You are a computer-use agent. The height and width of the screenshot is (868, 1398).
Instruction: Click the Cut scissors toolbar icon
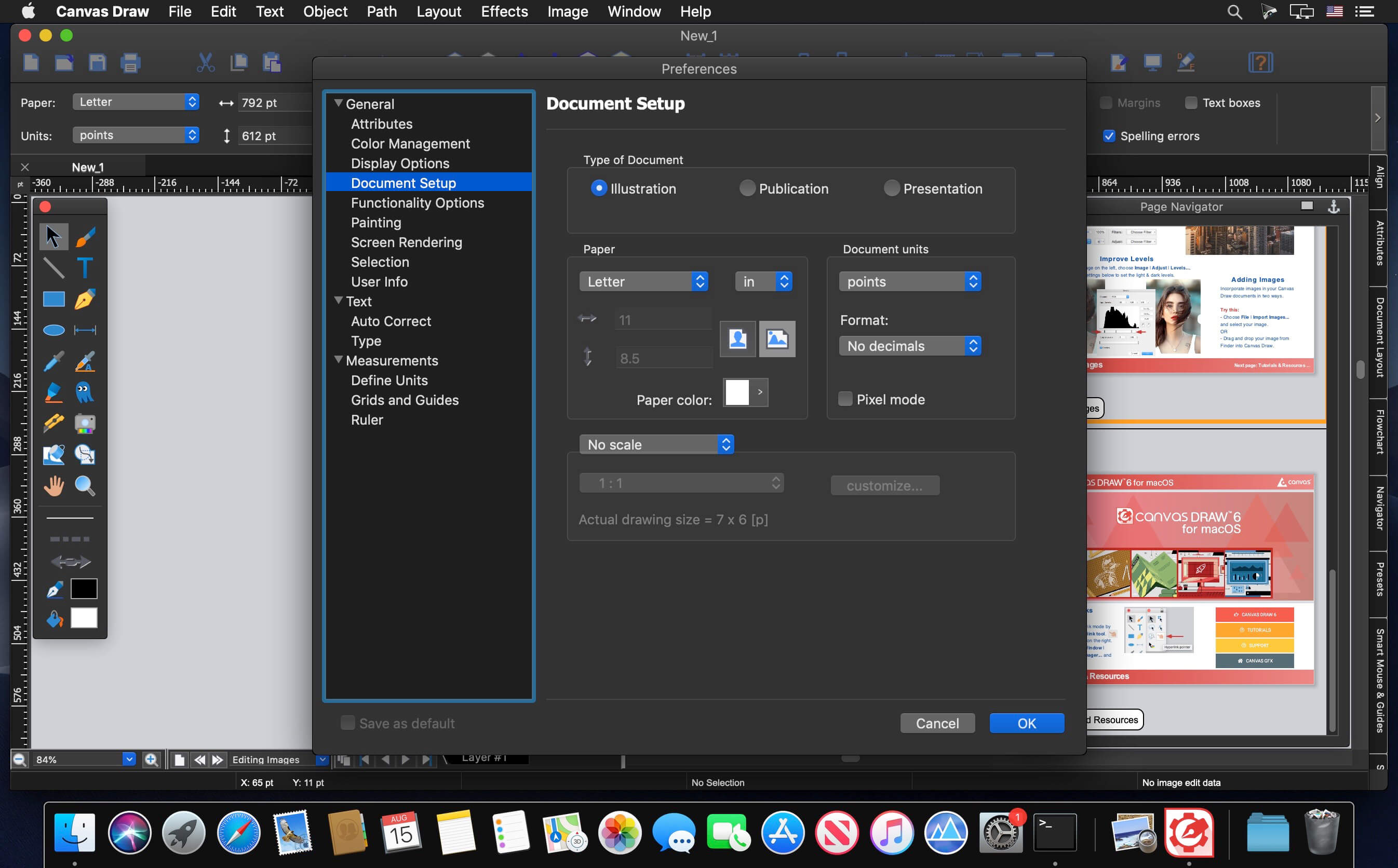206,63
